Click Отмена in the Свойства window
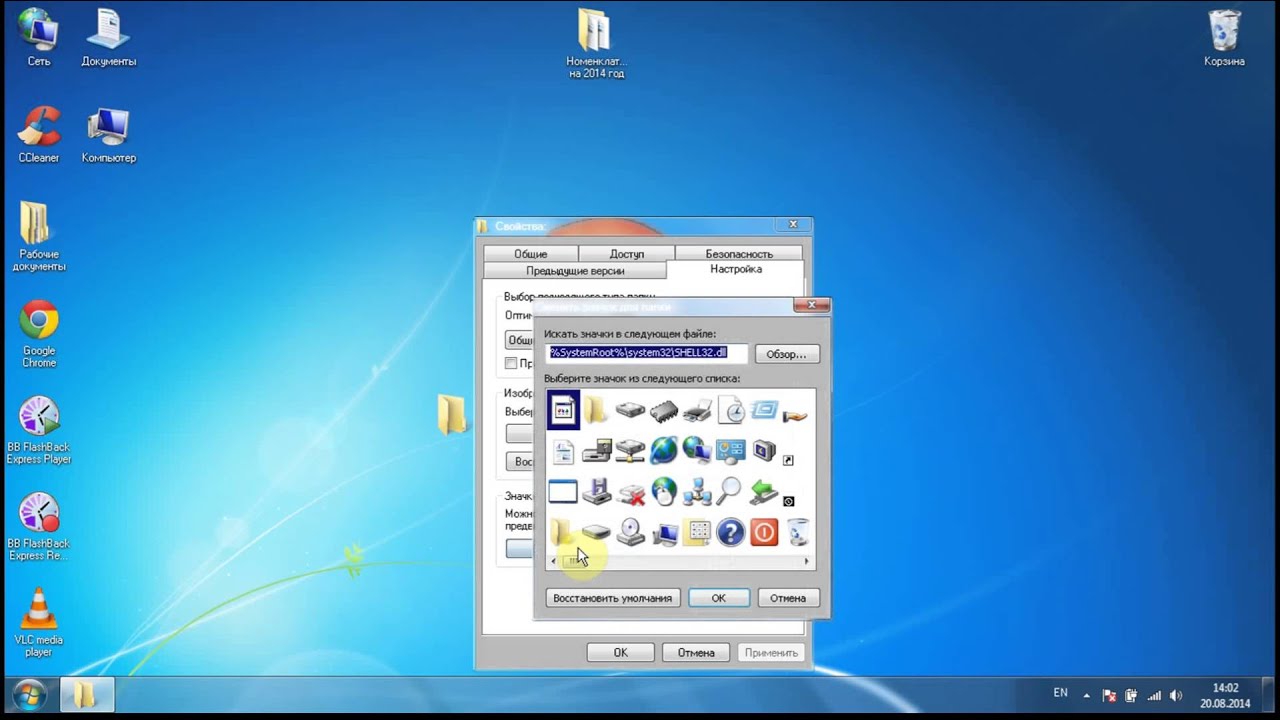The width and height of the screenshot is (1280, 720). (x=696, y=652)
